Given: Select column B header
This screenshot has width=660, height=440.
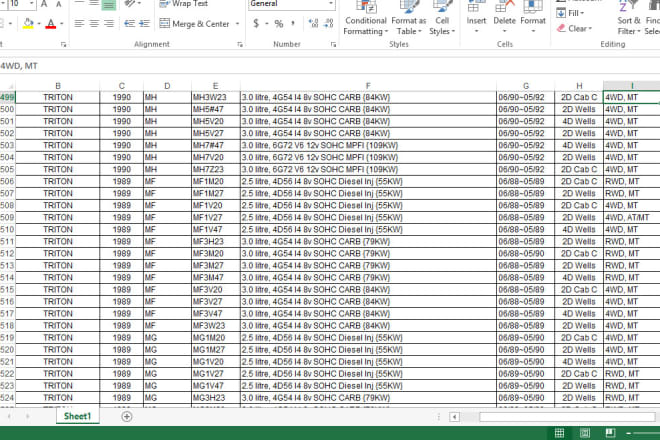Looking at the screenshot, I should pos(58,86).
